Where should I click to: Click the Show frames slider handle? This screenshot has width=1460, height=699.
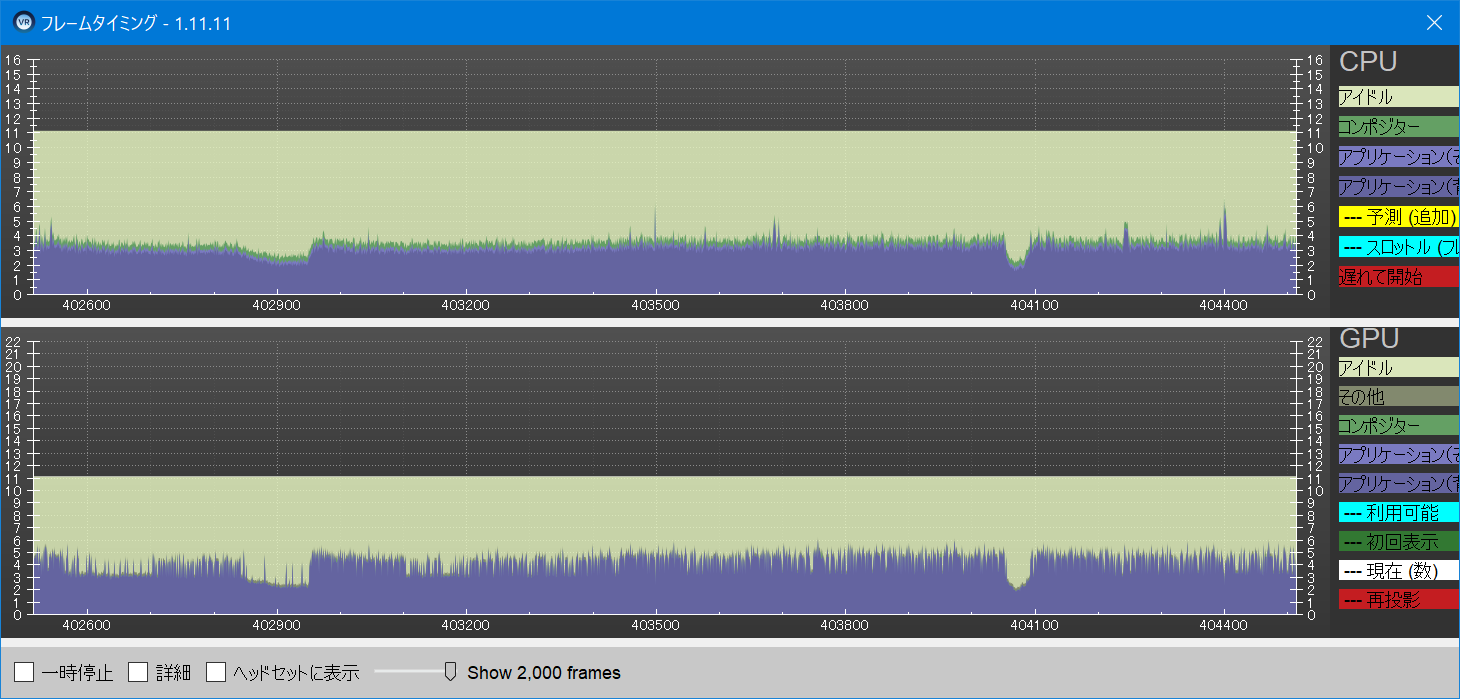tap(450, 671)
